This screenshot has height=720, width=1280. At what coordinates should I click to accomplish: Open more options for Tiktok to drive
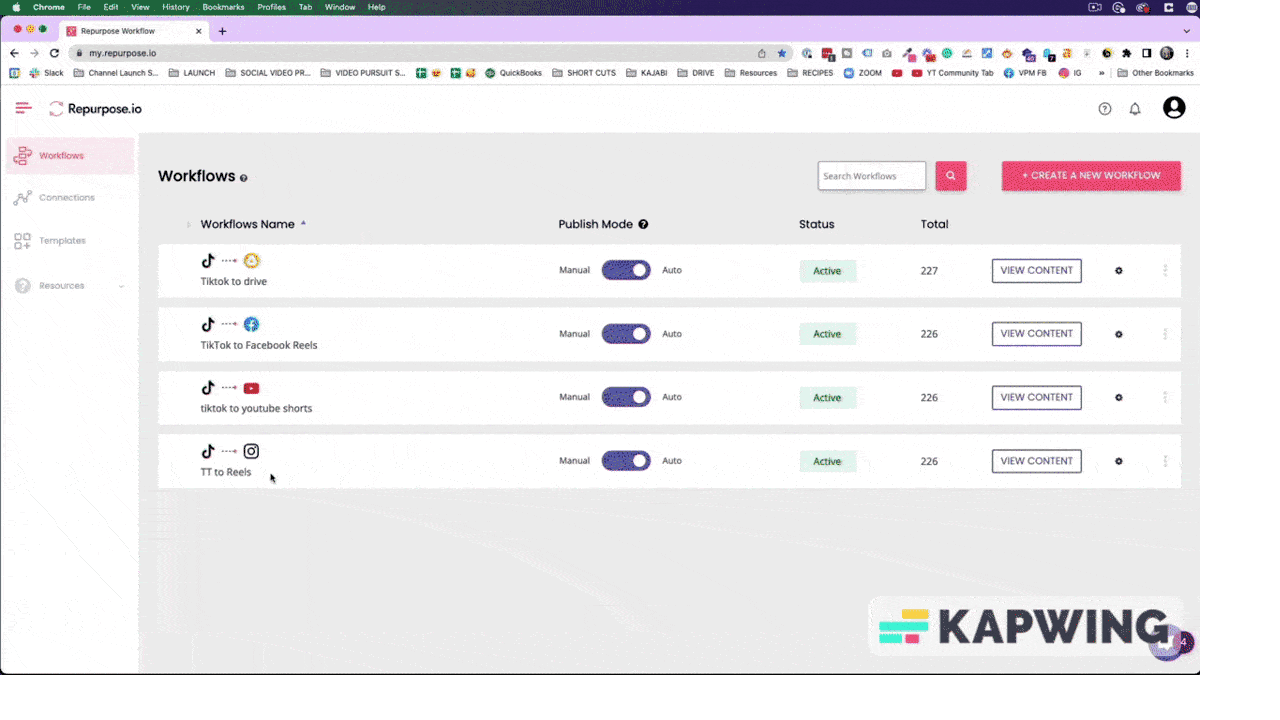[x=1165, y=271]
